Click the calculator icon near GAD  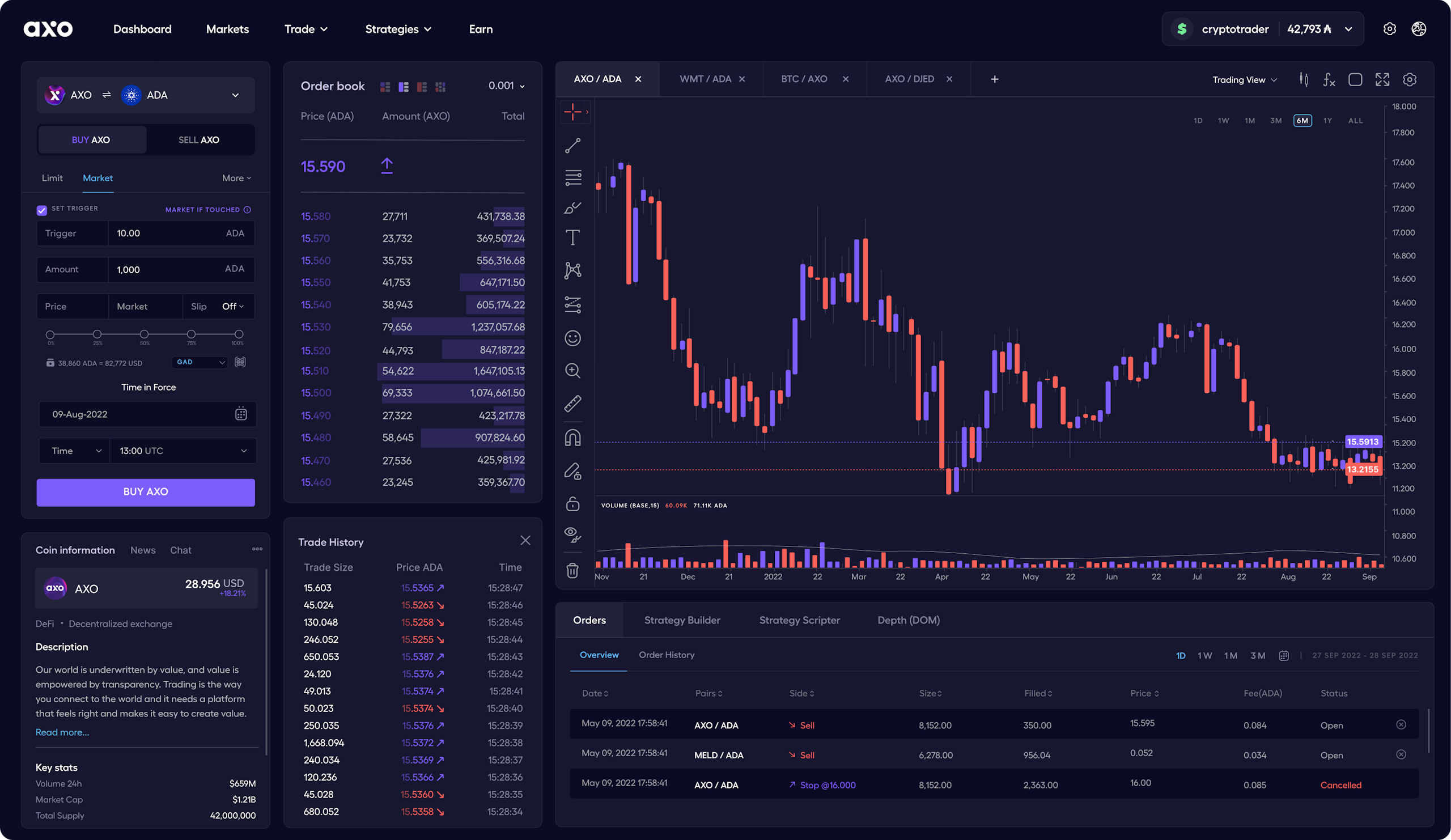pyautogui.click(x=240, y=362)
